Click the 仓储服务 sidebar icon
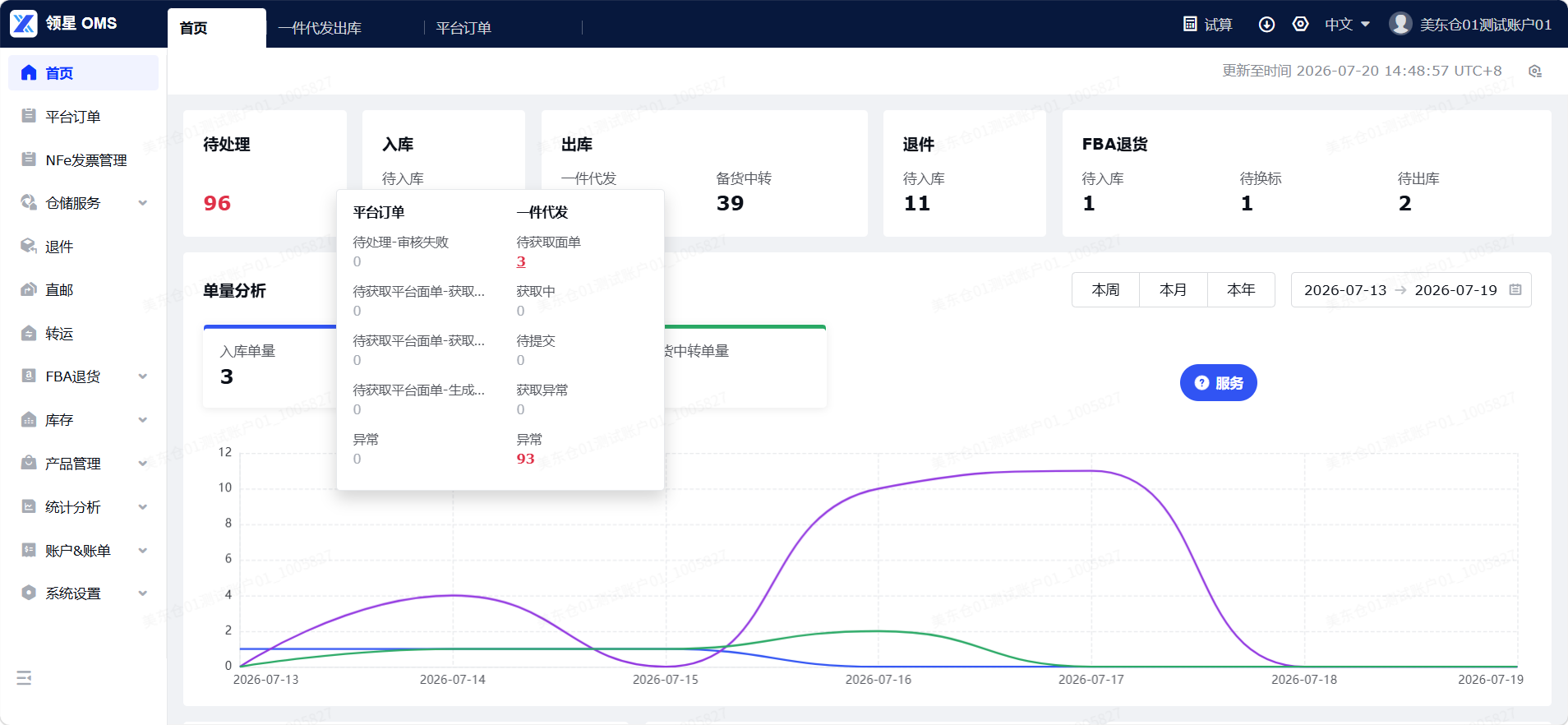The image size is (1568, 725). [29, 202]
